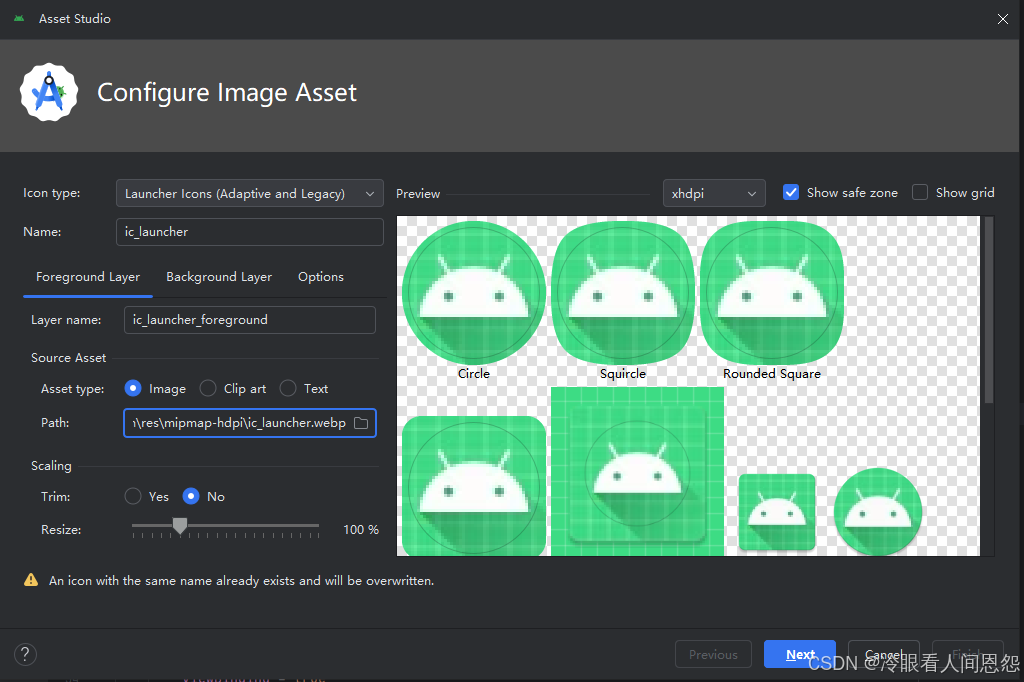Open the xhdpi density dropdown
1024x682 pixels.
coord(714,193)
